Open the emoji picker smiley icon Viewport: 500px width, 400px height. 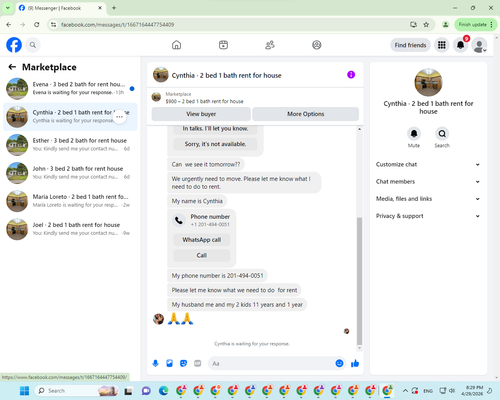click(339, 363)
